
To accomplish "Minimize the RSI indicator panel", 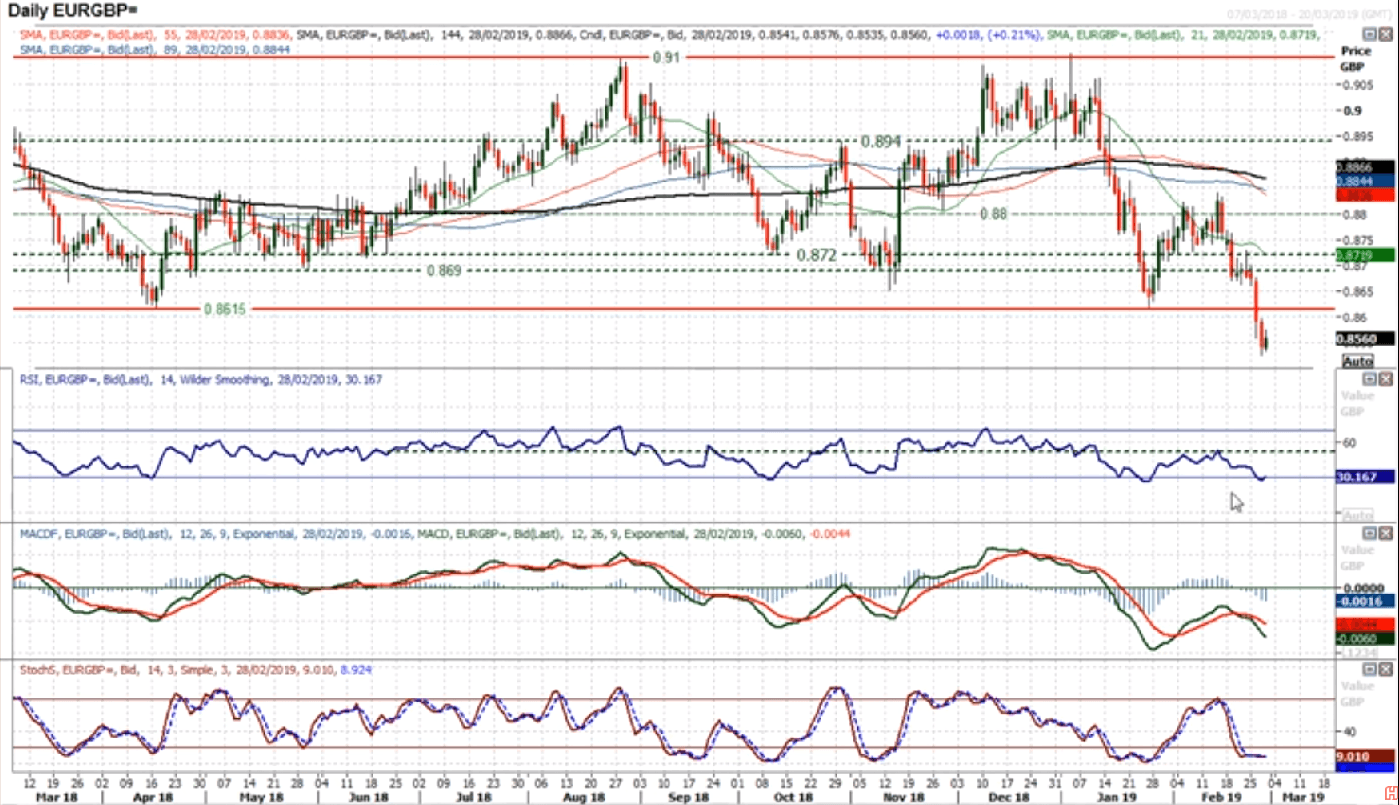I will point(1368,380).
